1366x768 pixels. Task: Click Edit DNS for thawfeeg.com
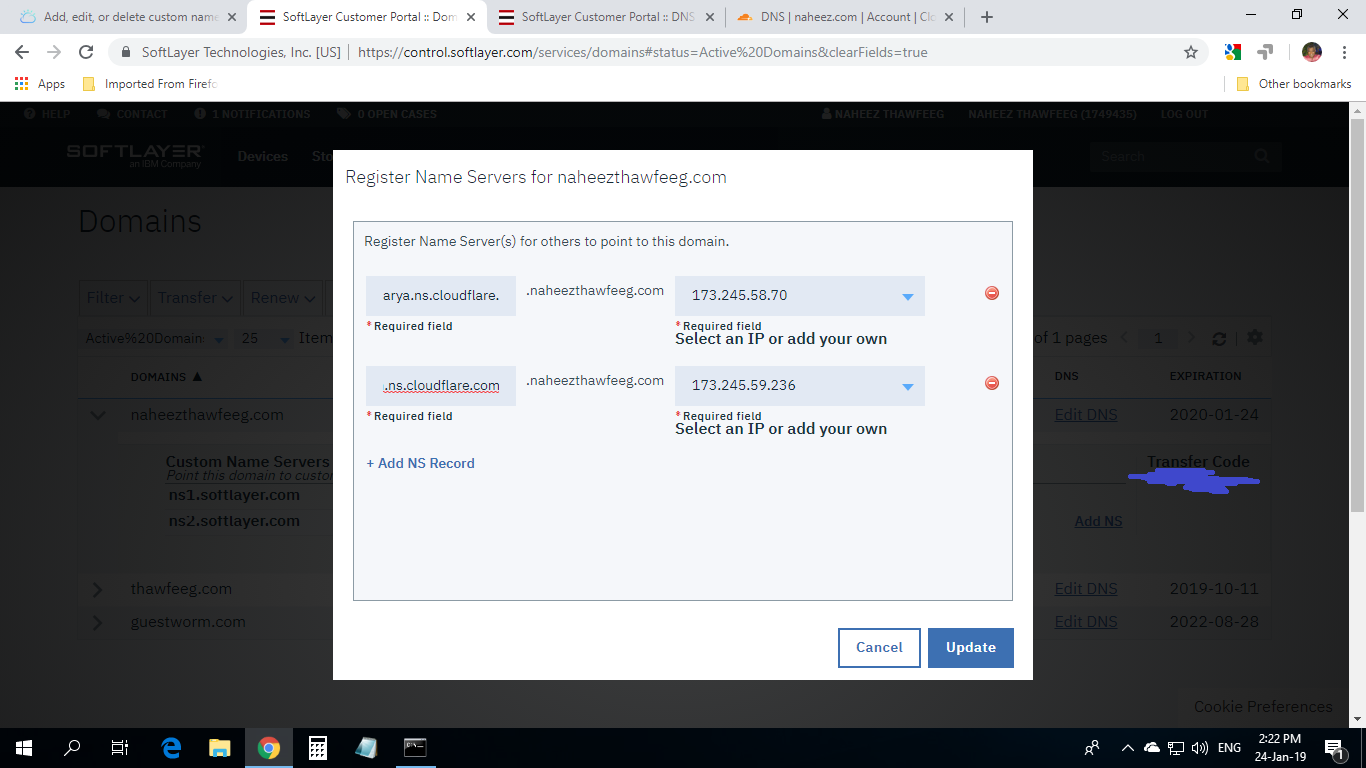[x=1086, y=589]
